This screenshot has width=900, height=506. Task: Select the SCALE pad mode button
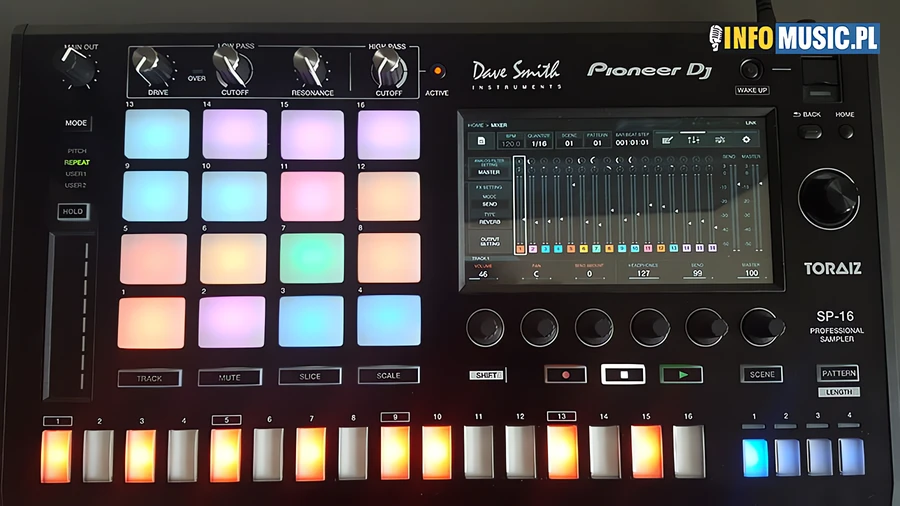pos(389,376)
